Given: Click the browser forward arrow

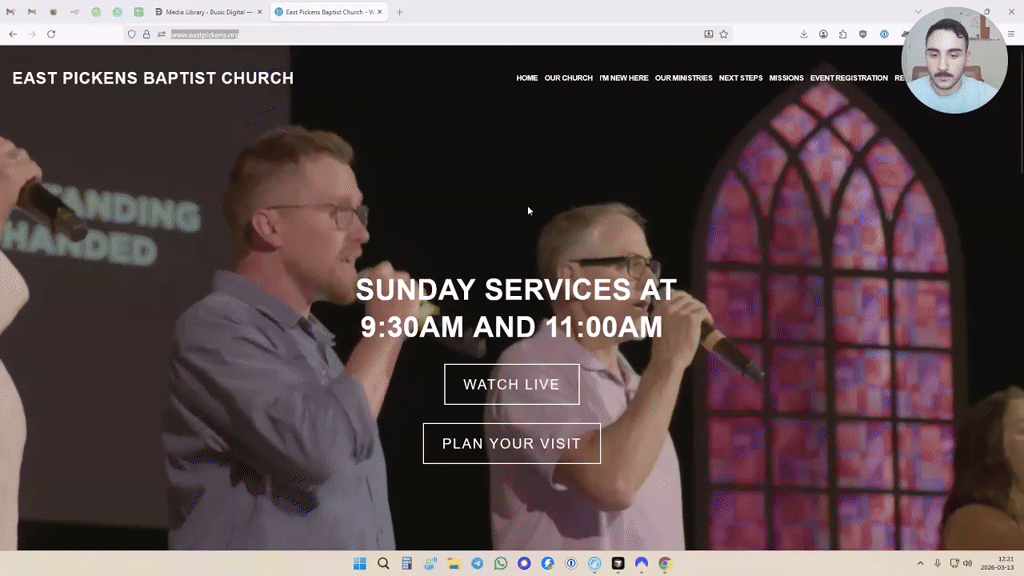Looking at the screenshot, I should tap(32, 34).
